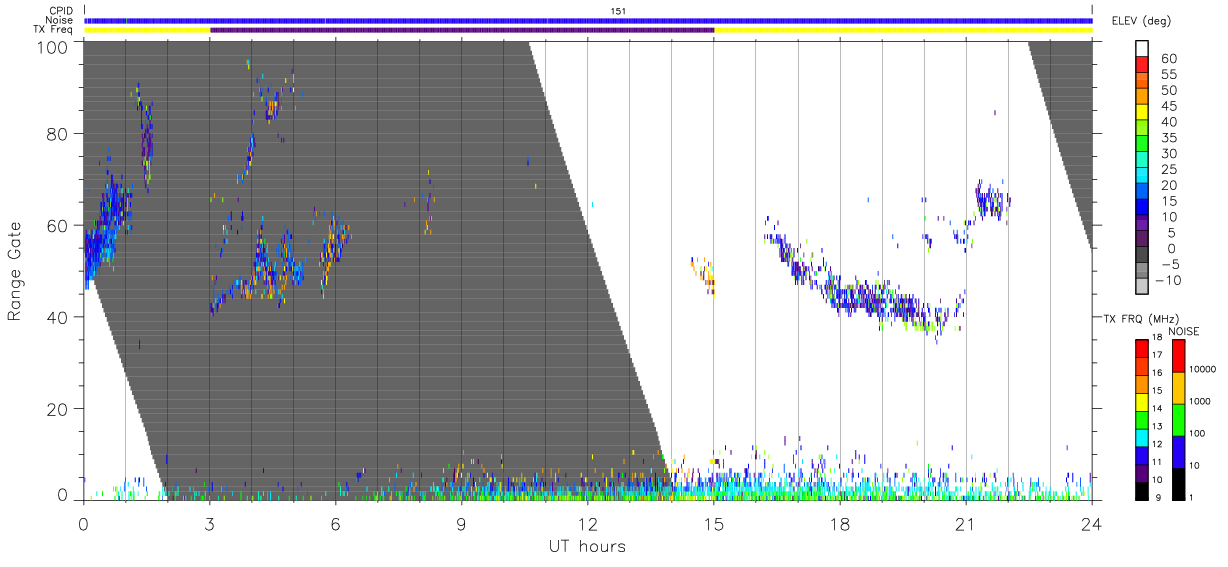Select the orange segment of the NOISE color bar
This screenshot has height=567, width=1228.
pyautogui.click(x=1178, y=387)
